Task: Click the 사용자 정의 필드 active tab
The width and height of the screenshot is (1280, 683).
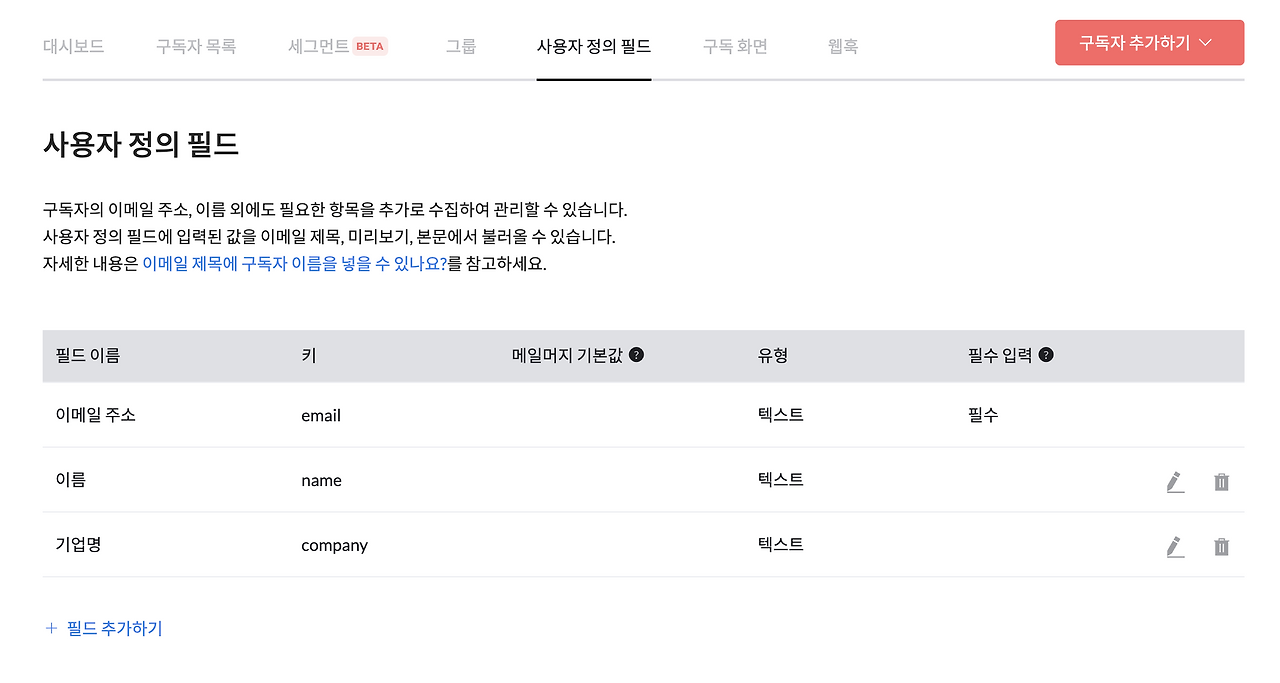Action: [x=593, y=45]
